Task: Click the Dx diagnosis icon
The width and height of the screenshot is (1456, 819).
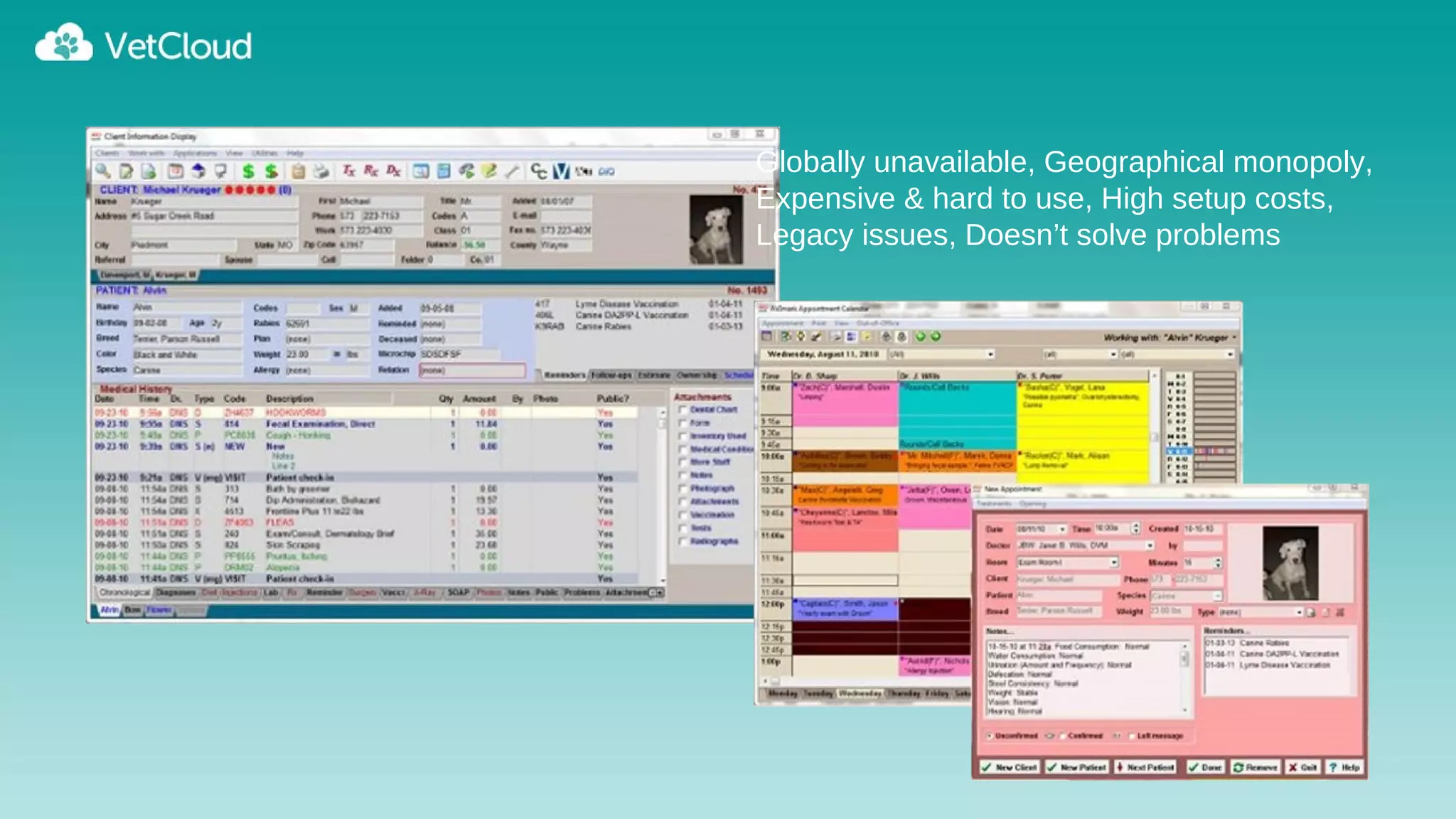Action: click(393, 171)
